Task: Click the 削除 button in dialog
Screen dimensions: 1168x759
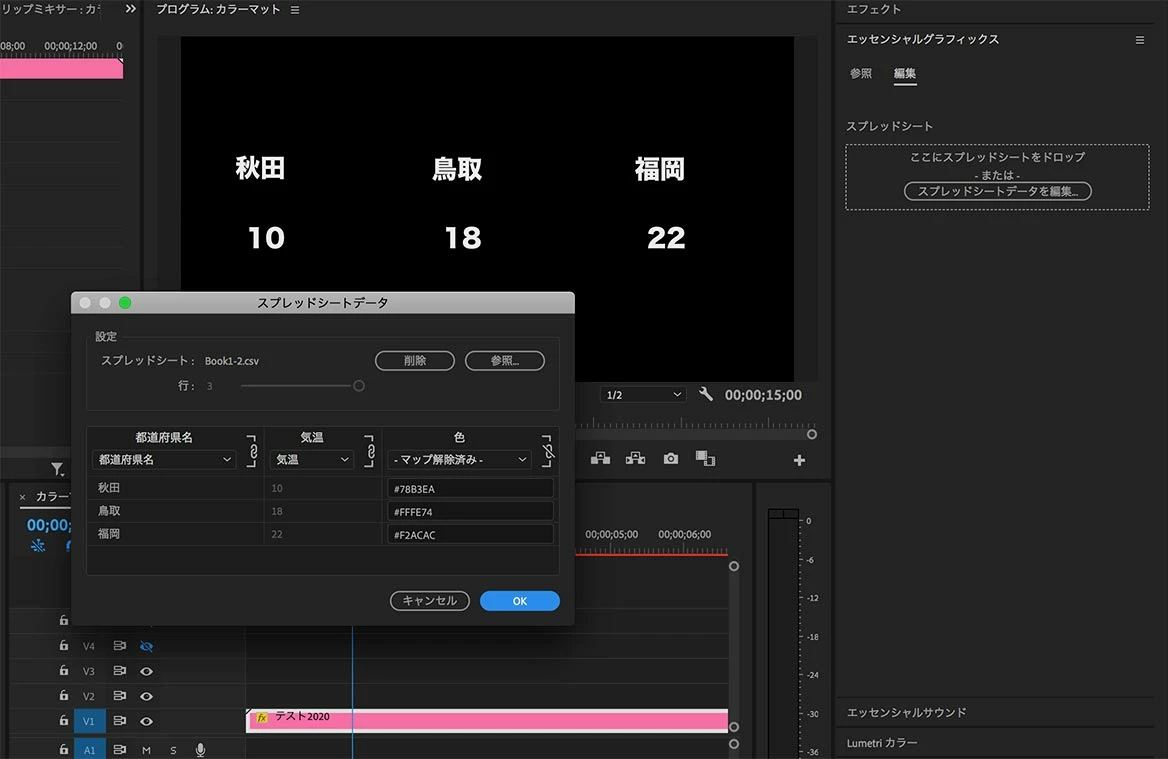Action: pyautogui.click(x=415, y=361)
